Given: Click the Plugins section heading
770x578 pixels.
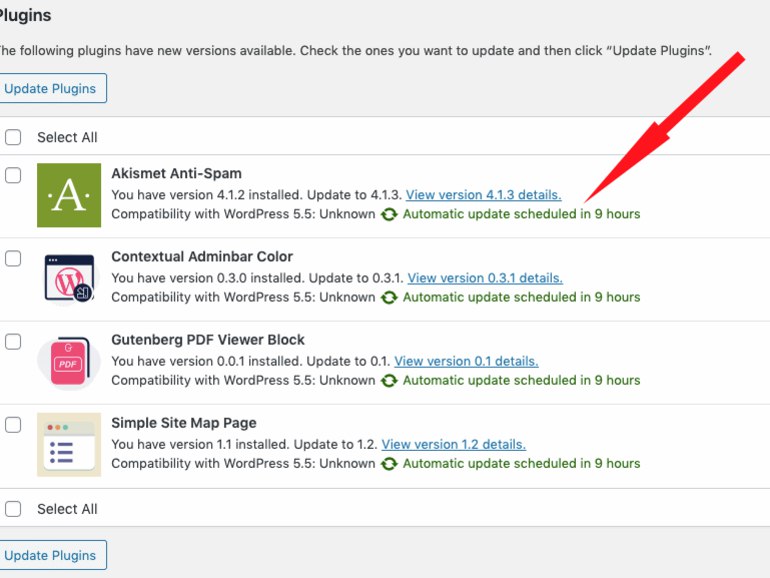Looking at the screenshot, I should click(x=25, y=16).
